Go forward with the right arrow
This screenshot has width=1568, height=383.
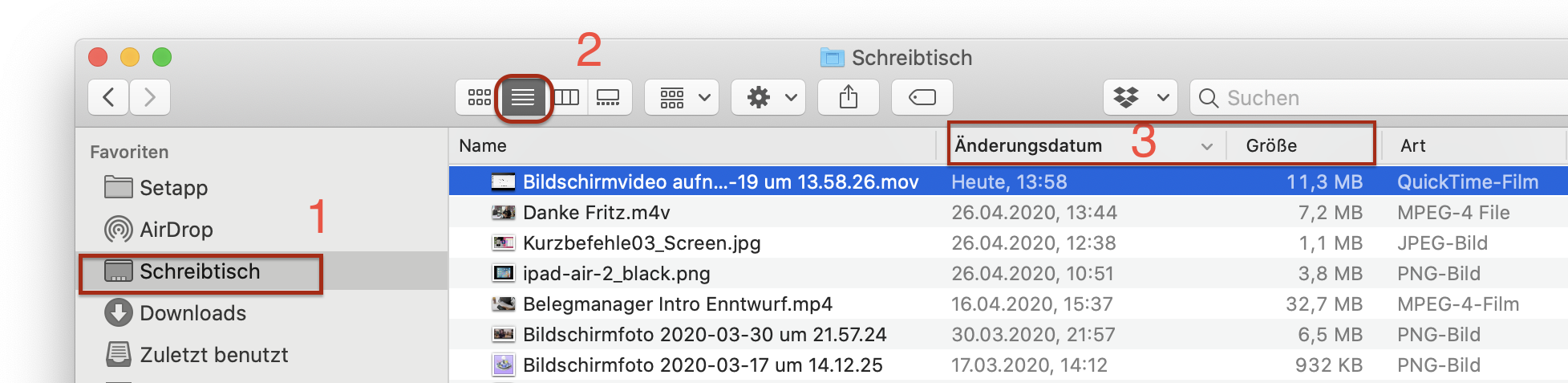tap(149, 97)
